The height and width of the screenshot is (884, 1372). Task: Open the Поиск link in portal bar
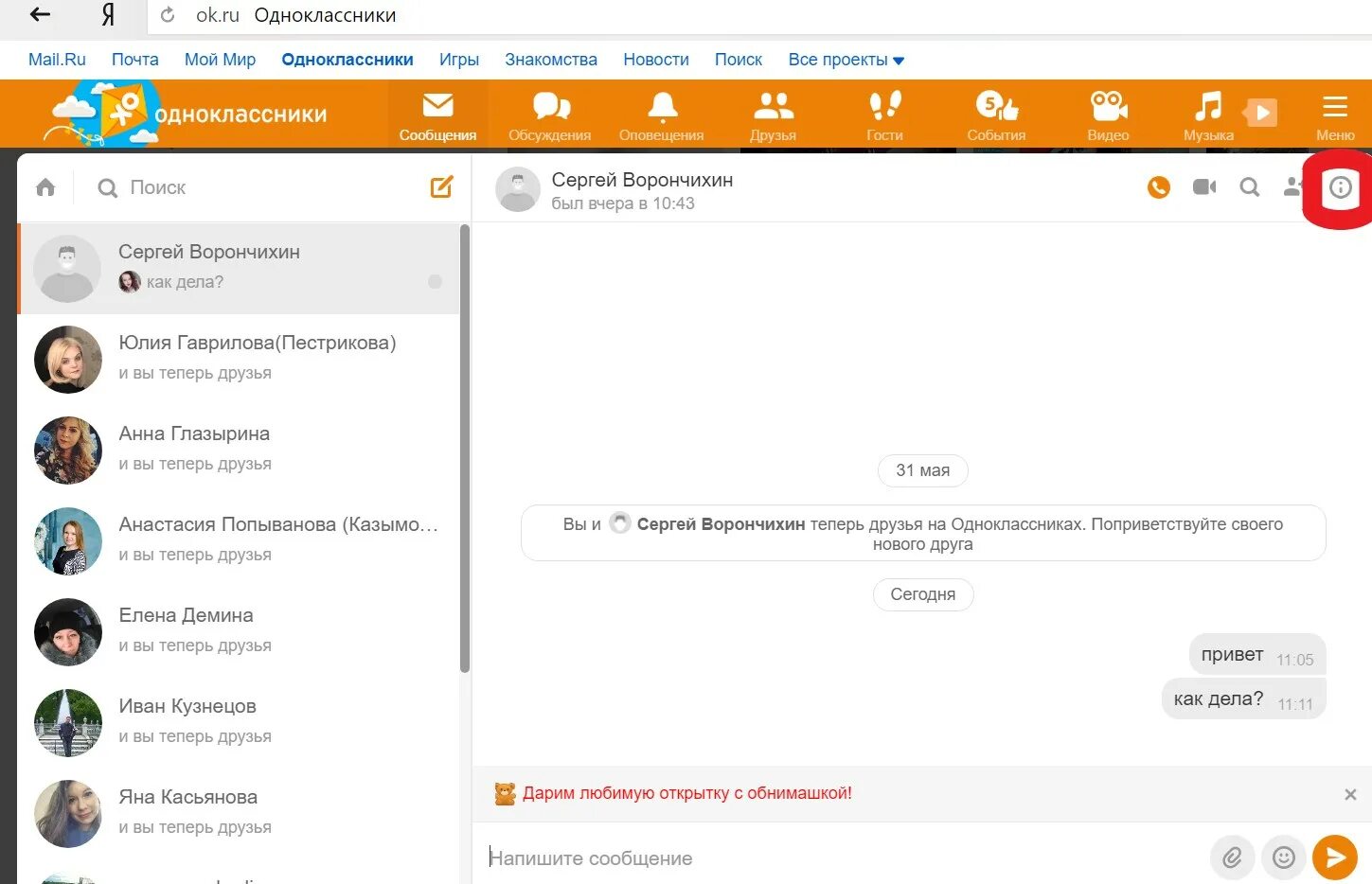coord(739,60)
